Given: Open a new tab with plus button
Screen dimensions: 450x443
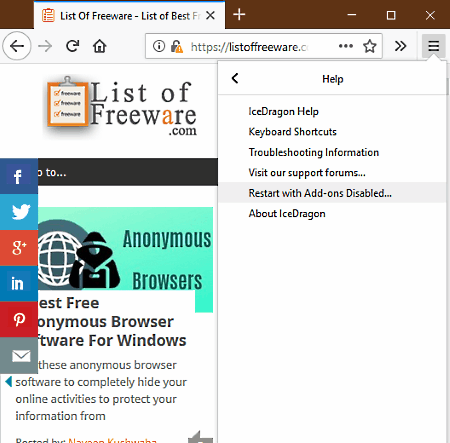Looking at the screenshot, I should coord(239,15).
